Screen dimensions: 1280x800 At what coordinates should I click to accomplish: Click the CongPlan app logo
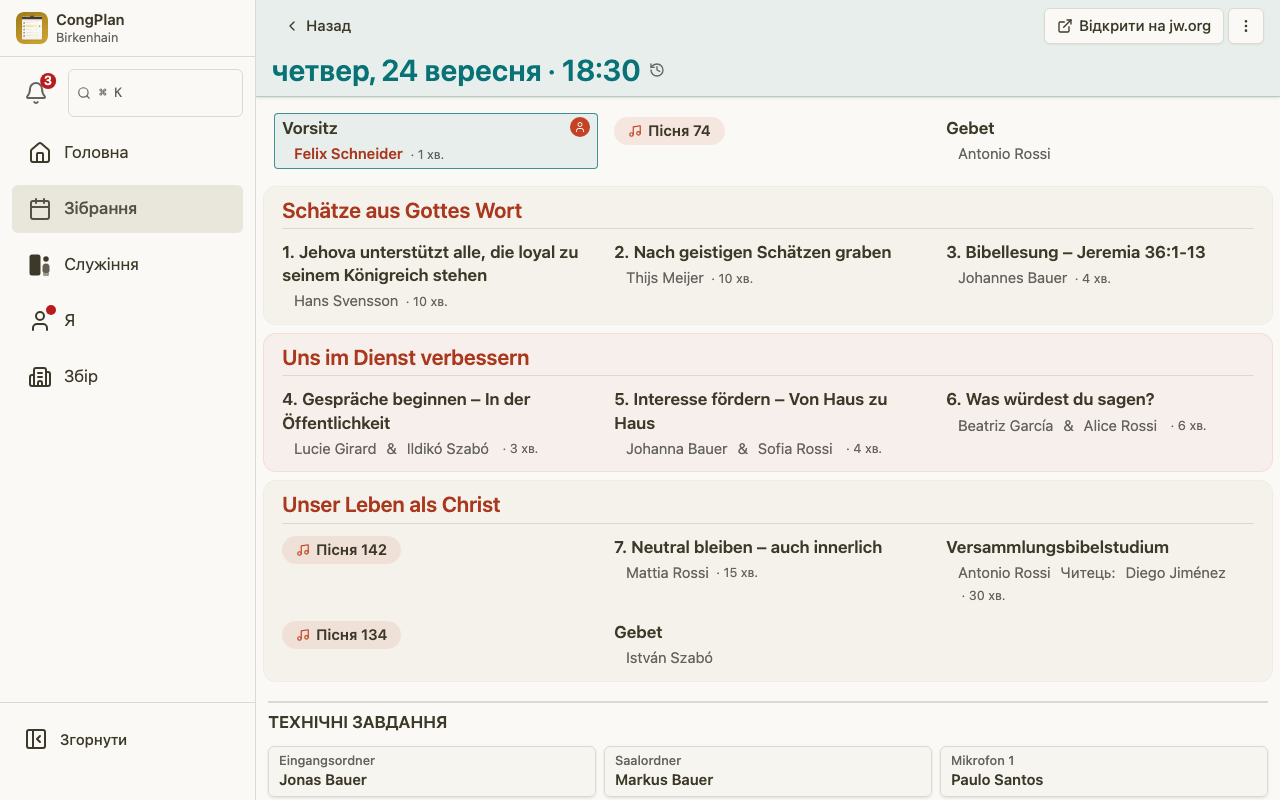[x=32, y=28]
